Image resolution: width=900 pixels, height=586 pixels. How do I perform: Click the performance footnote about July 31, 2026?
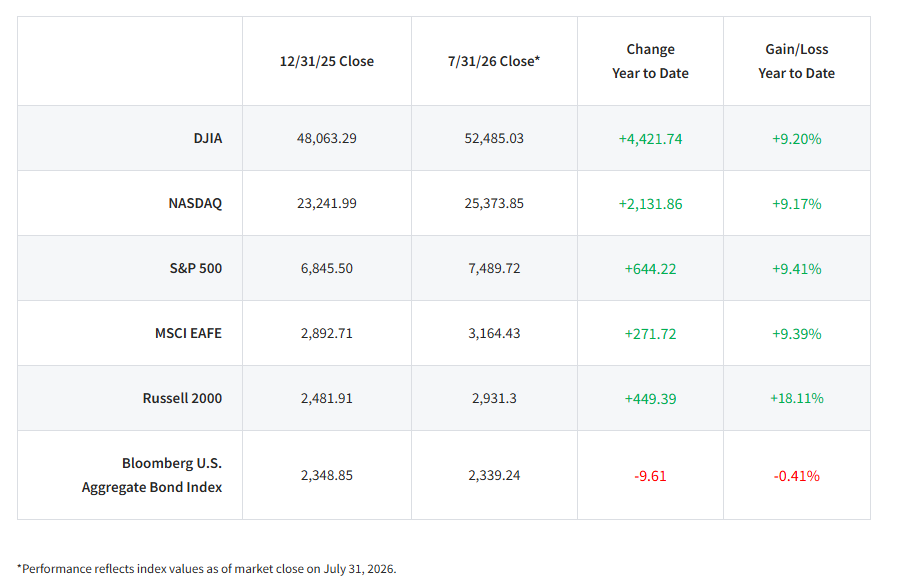(x=207, y=569)
